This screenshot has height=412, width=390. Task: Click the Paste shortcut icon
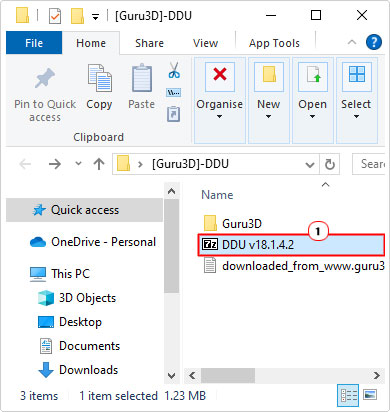click(174, 114)
